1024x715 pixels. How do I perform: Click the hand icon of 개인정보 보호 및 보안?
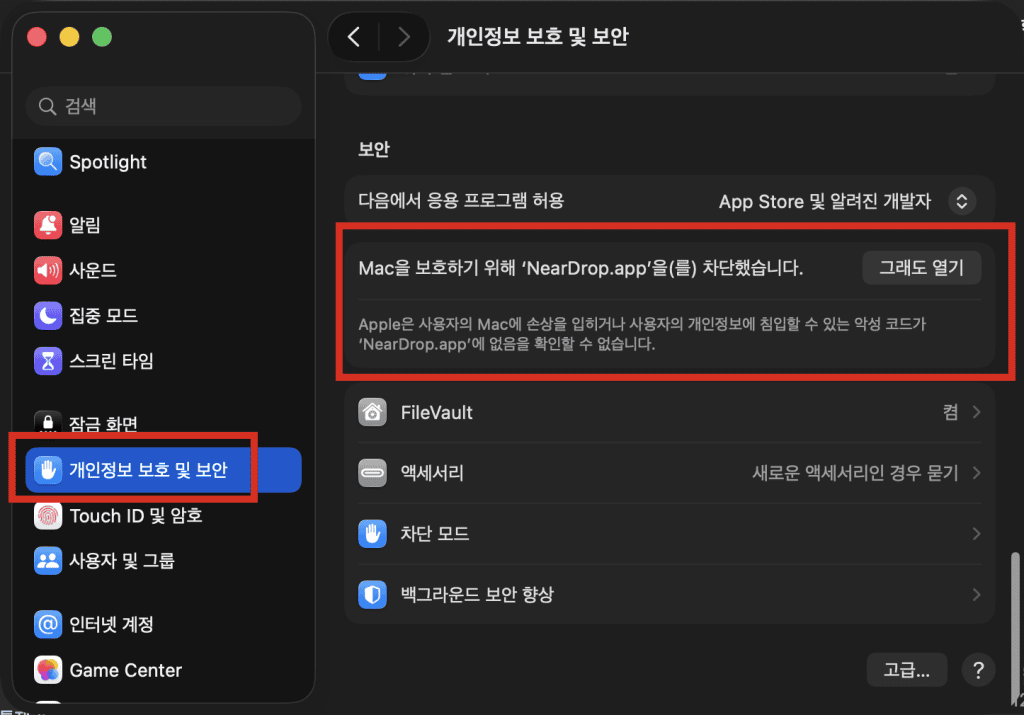pos(48,469)
